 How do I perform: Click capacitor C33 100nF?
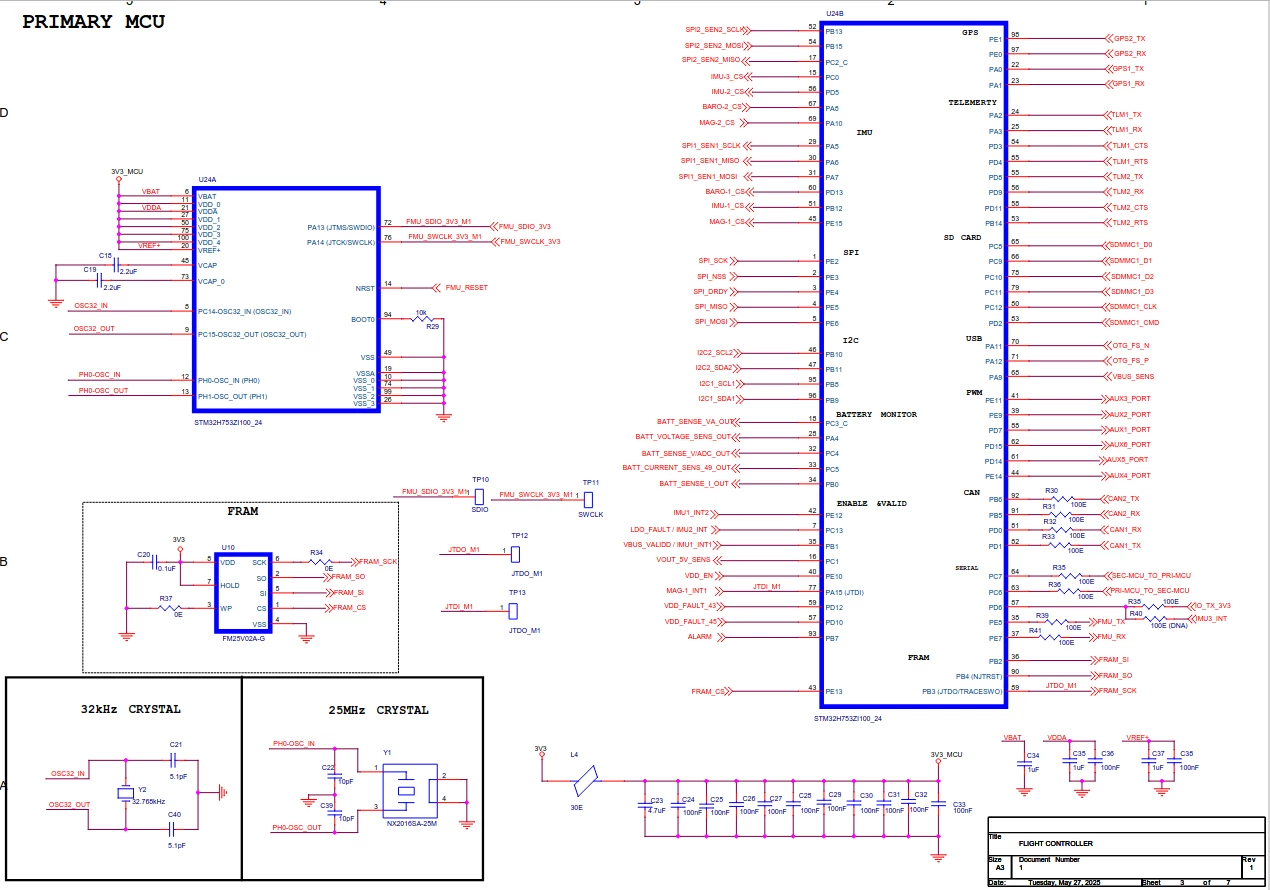click(x=940, y=802)
